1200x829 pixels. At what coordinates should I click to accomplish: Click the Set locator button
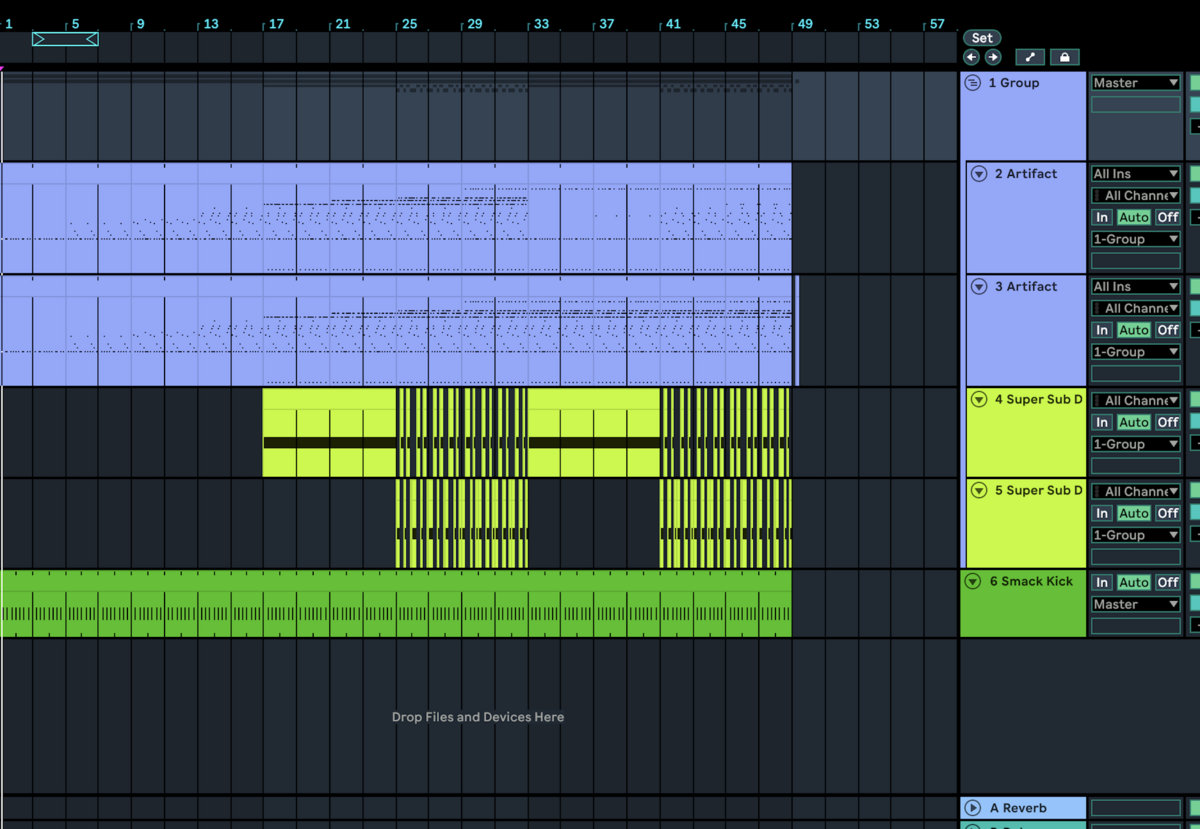click(x=982, y=38)
